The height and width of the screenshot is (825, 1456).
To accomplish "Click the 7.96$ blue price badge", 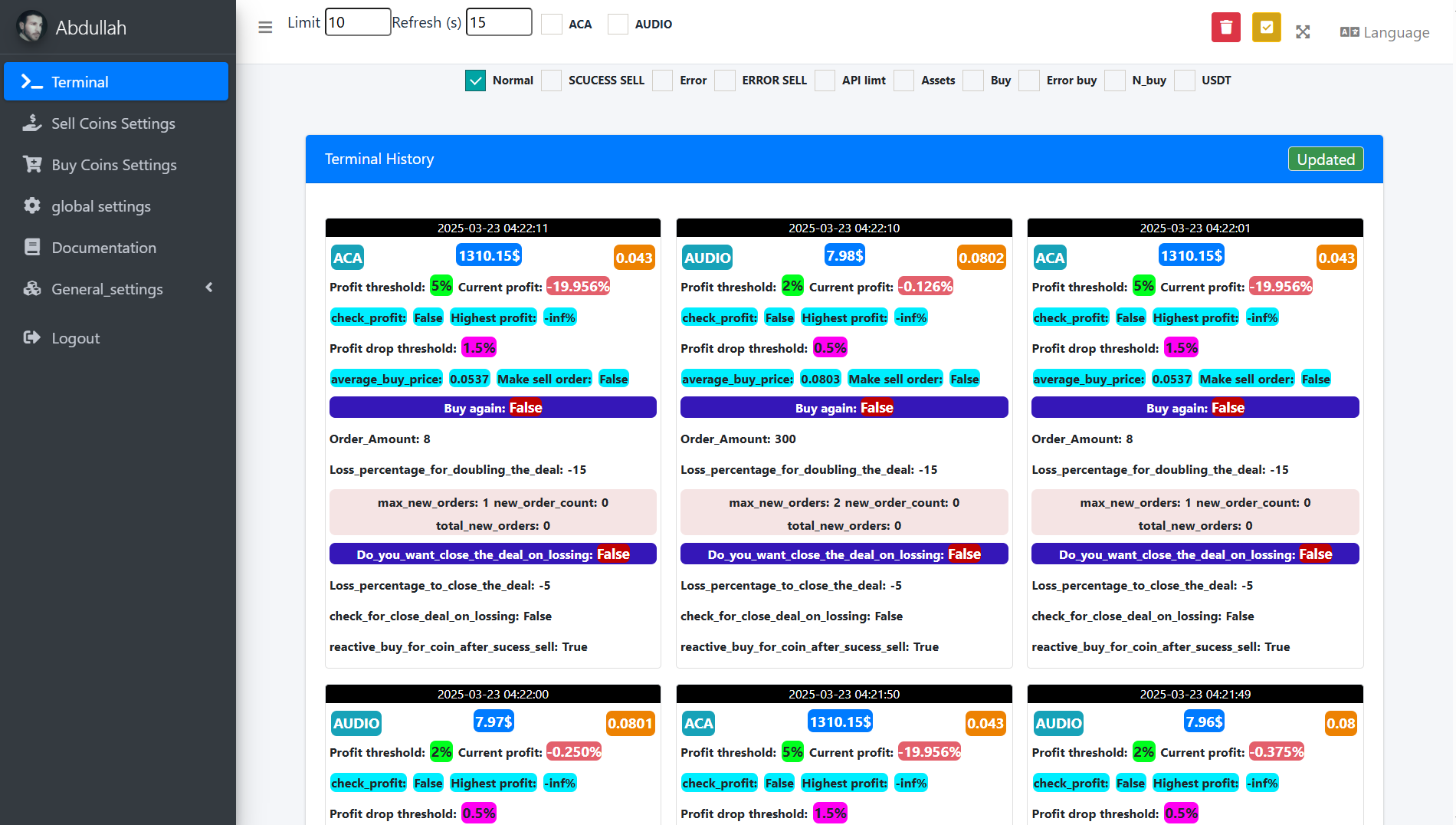I will point(1204,721).
